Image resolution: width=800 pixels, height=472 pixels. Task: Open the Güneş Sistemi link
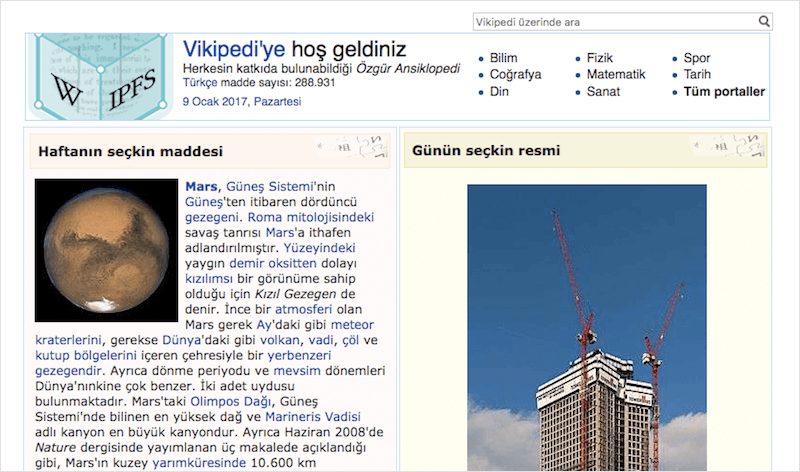tap(269, 187)
